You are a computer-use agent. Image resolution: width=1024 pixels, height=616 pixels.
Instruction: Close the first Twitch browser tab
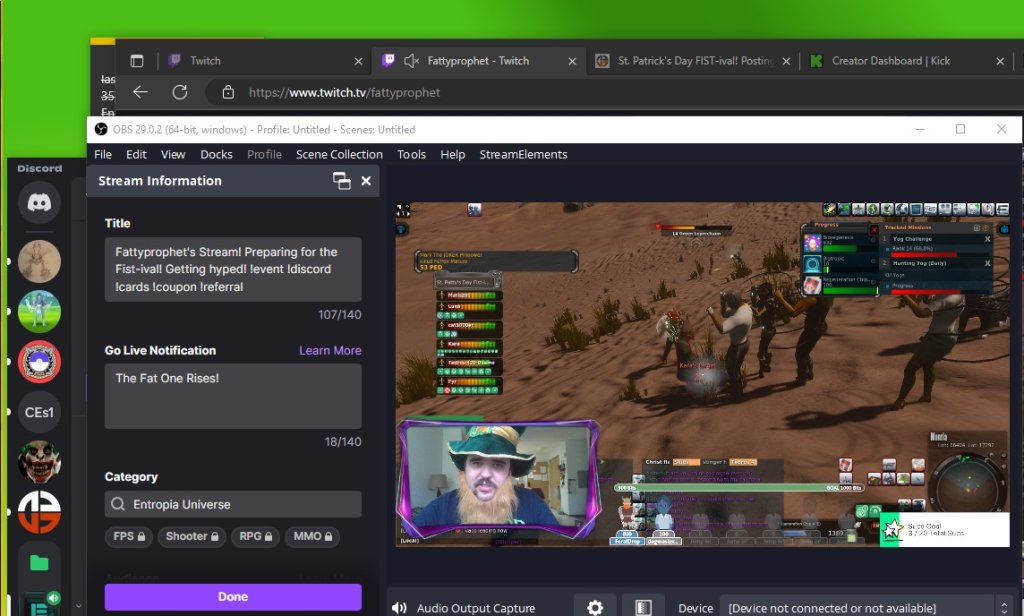point(358,61)
